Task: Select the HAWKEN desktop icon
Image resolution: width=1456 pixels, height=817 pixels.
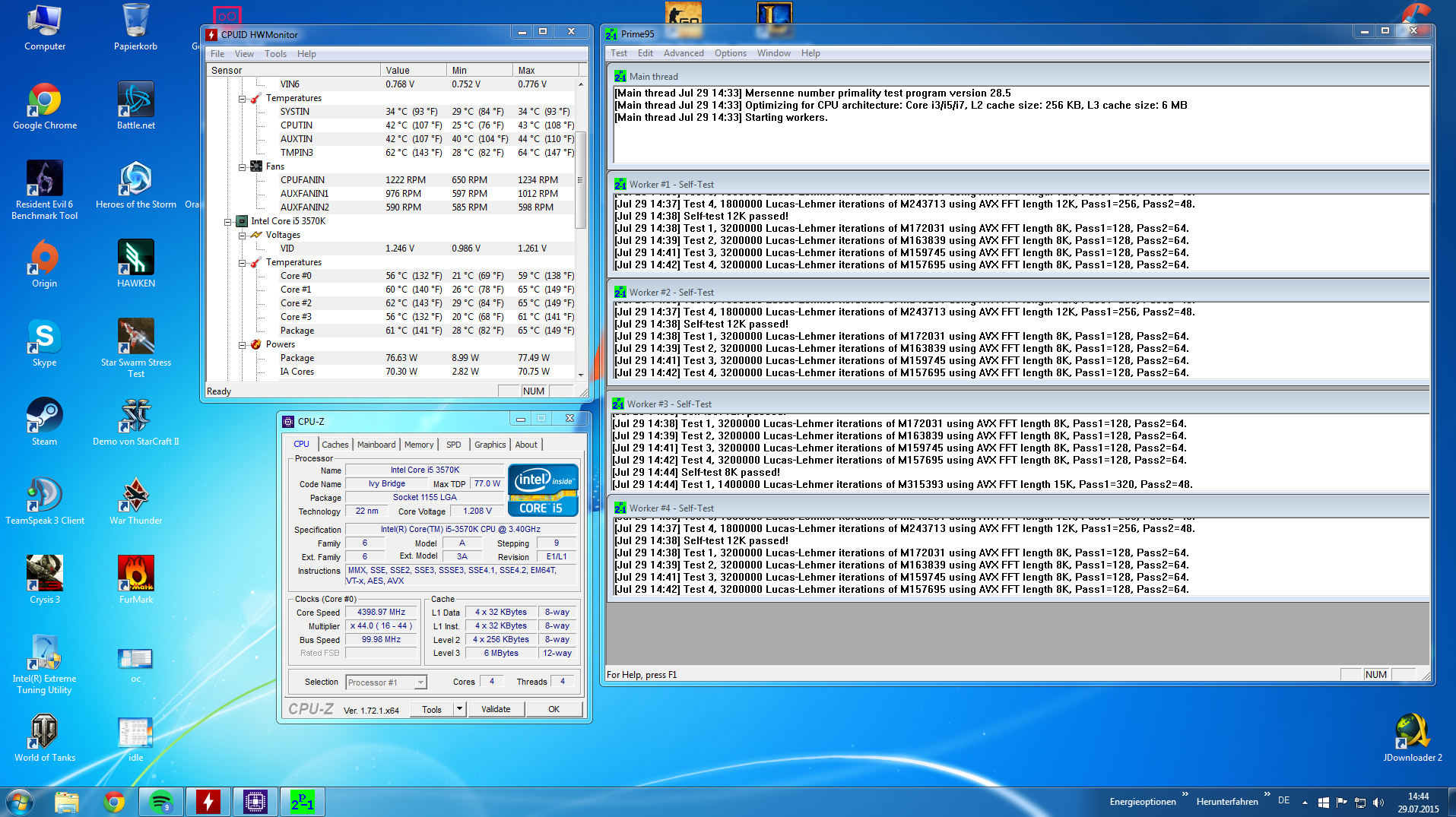Action: pos(135,264)
